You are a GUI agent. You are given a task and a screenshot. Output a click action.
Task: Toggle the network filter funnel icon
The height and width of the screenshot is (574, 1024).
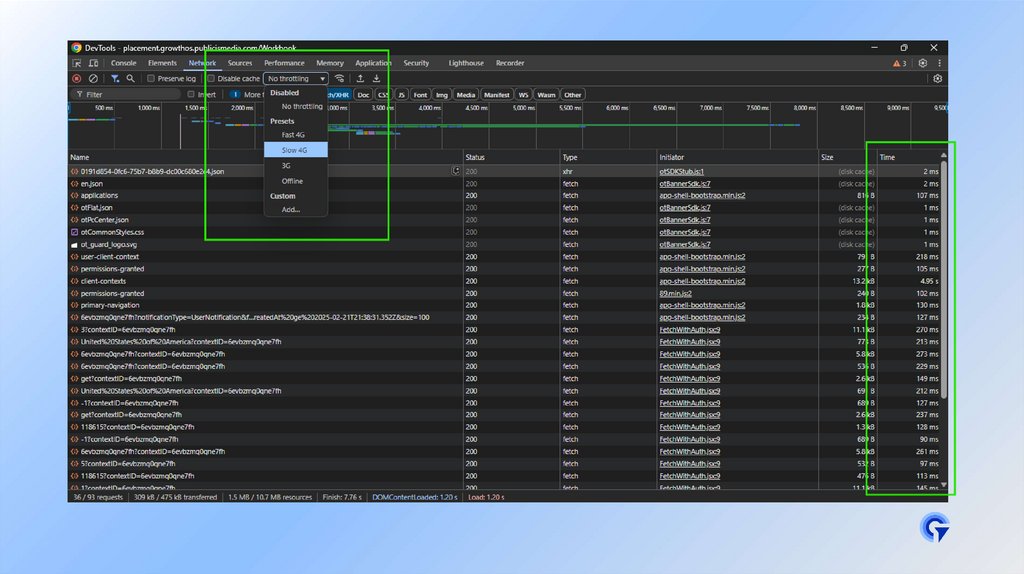115,78
